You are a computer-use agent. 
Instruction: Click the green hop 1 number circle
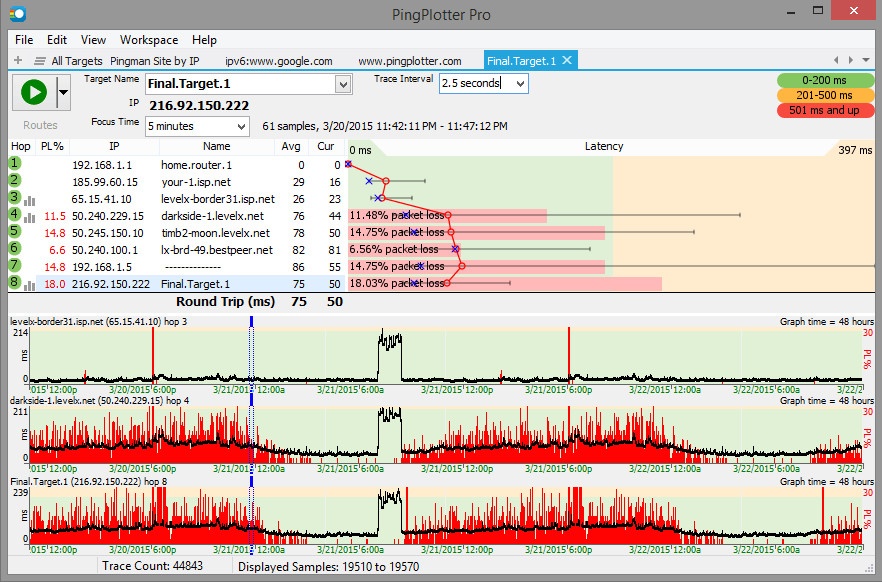click(16, 164)
